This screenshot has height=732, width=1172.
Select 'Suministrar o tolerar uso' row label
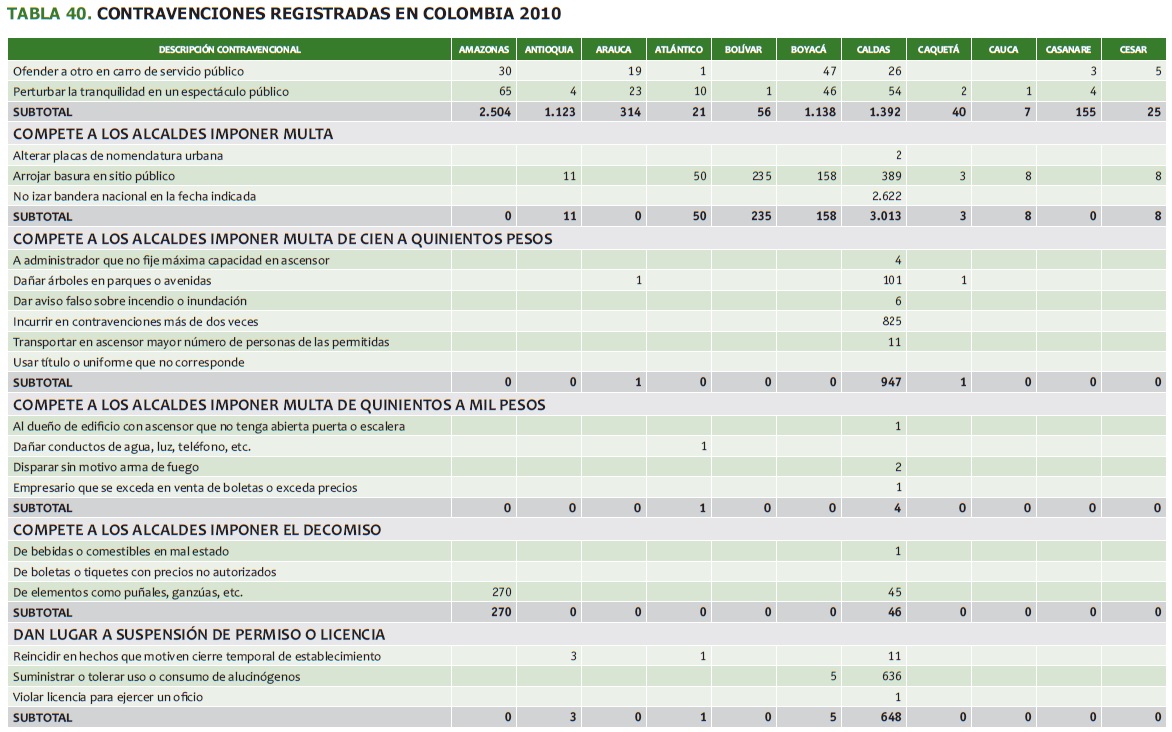[156, 677]
